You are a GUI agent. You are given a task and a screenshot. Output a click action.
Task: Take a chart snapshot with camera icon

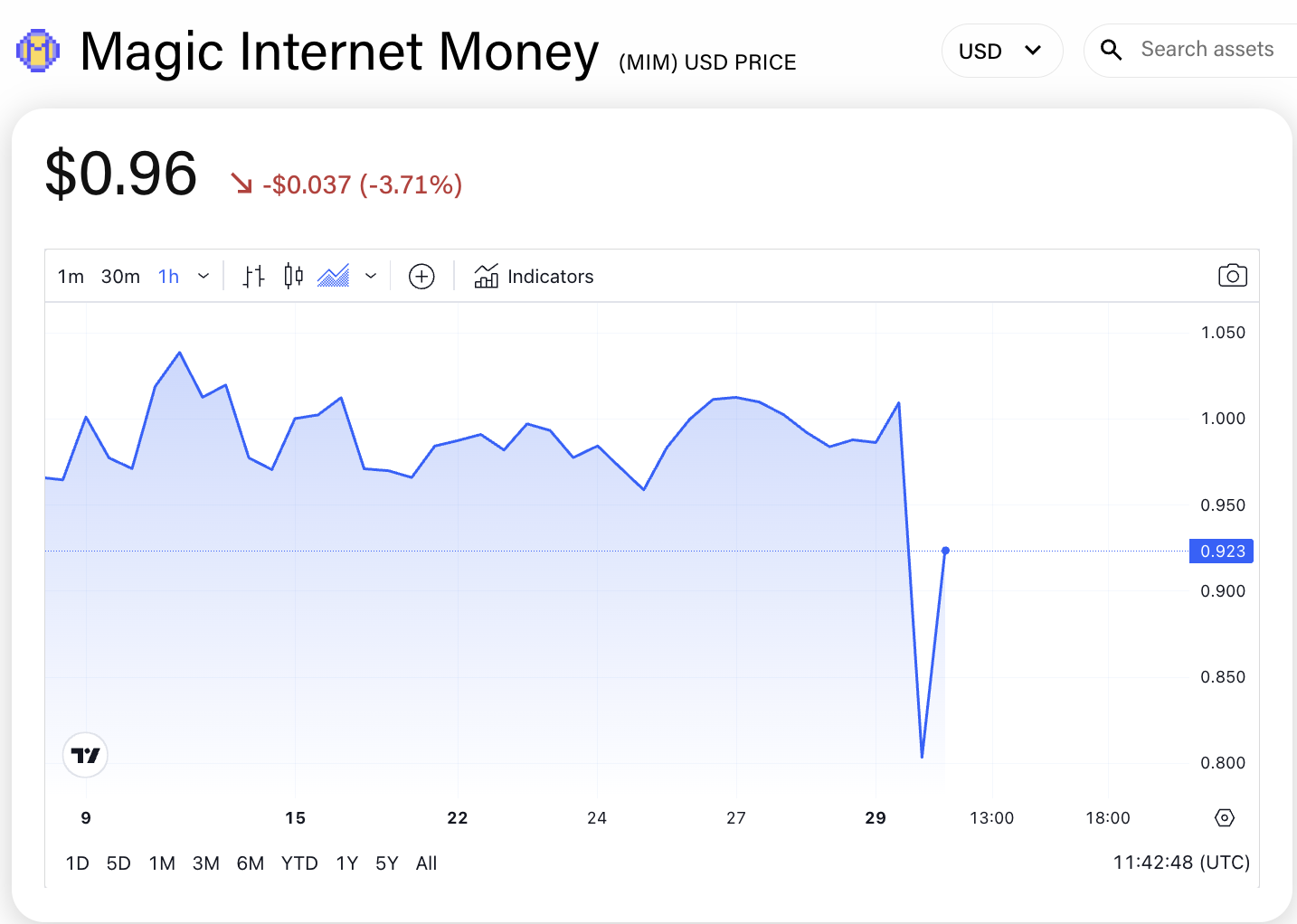[1232, 276]
